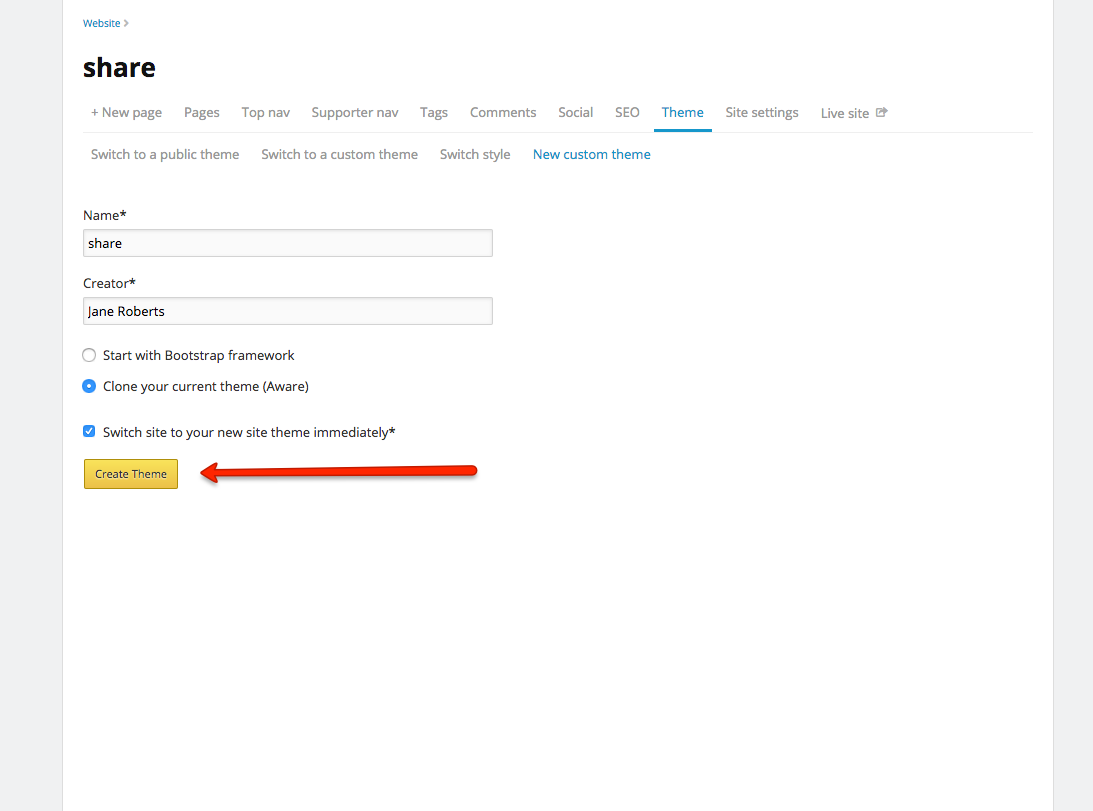Uncheck Switch site to new theme immediately
This screenshot has width=1093, height=811.
pos(89,432)
